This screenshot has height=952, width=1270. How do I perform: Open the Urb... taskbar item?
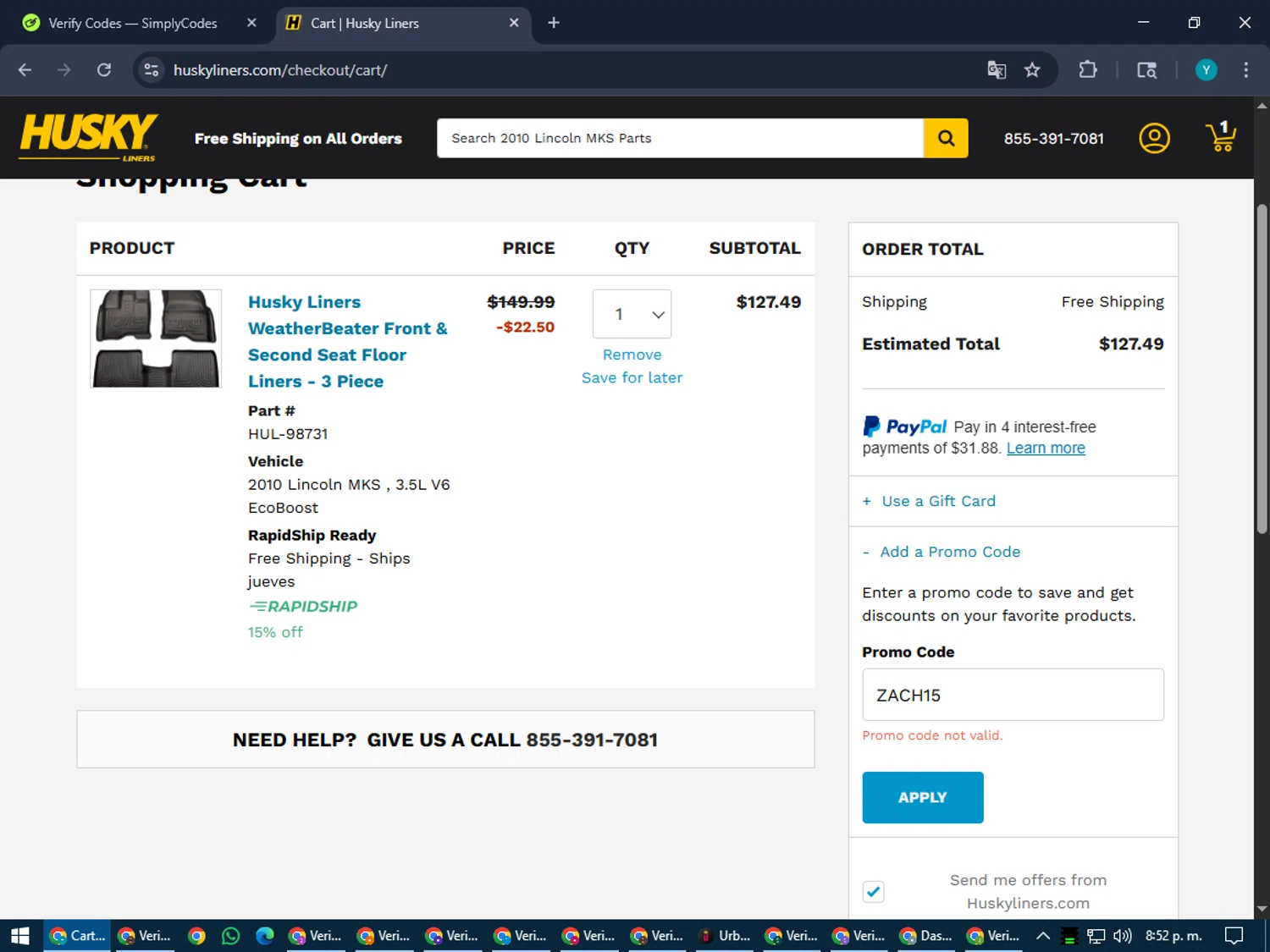[x=726, y=936]
